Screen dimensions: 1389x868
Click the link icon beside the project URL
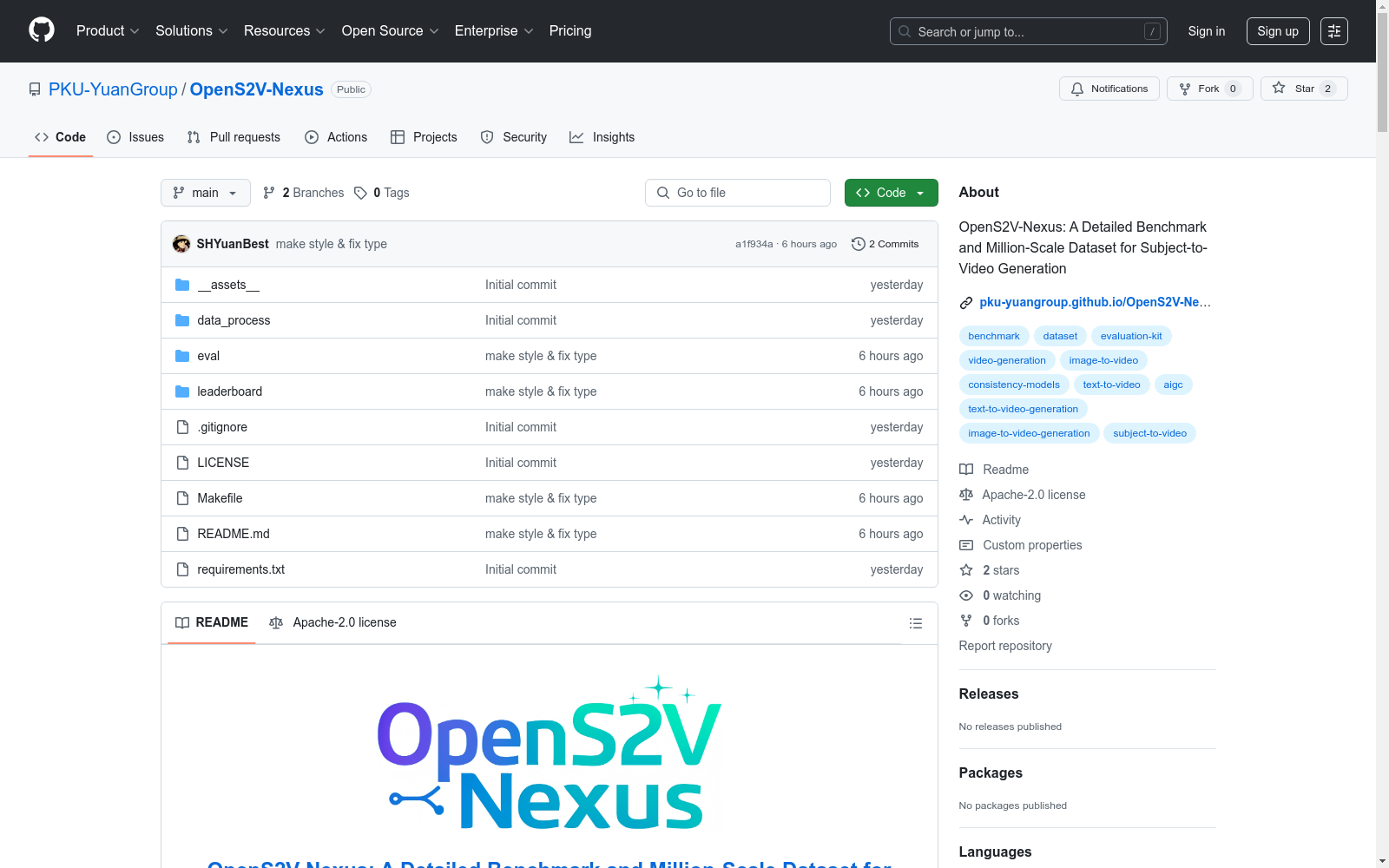pos(965,303)
